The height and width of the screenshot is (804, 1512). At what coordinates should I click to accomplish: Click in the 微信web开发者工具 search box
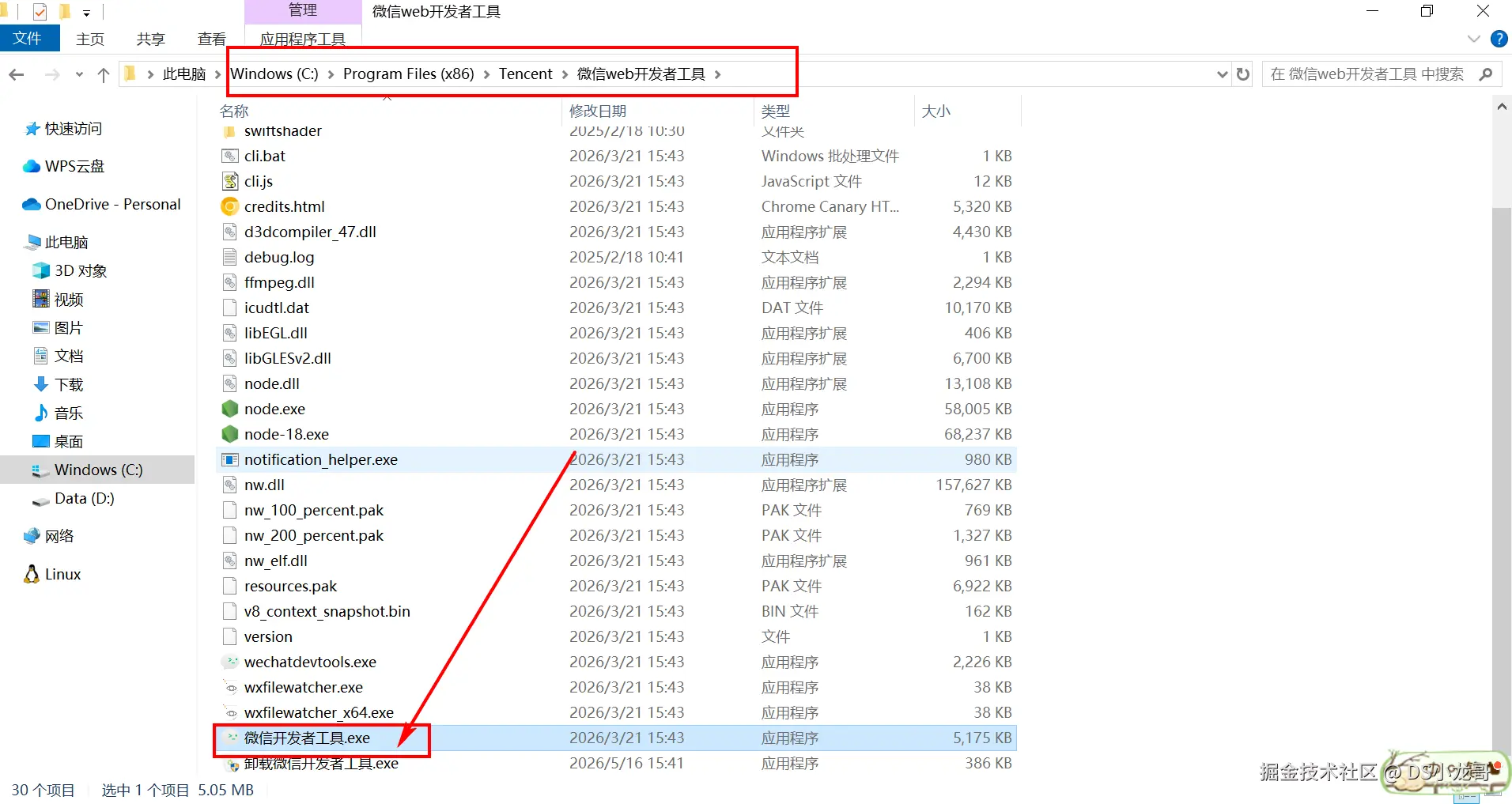click(x=1366, y=74)
